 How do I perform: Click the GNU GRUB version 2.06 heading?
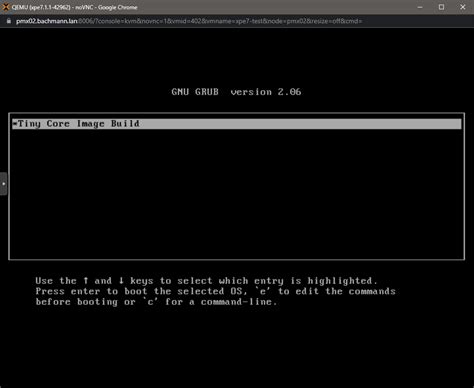click(236, 92)
